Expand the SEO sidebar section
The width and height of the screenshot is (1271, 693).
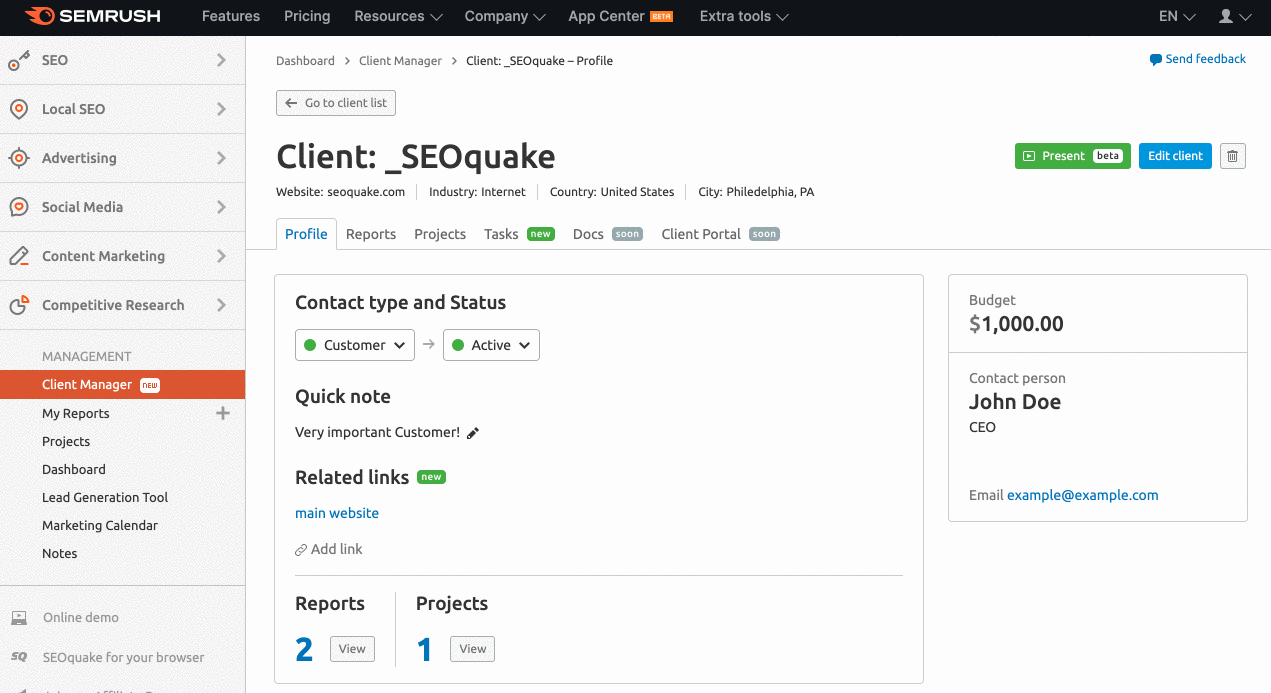221,60
